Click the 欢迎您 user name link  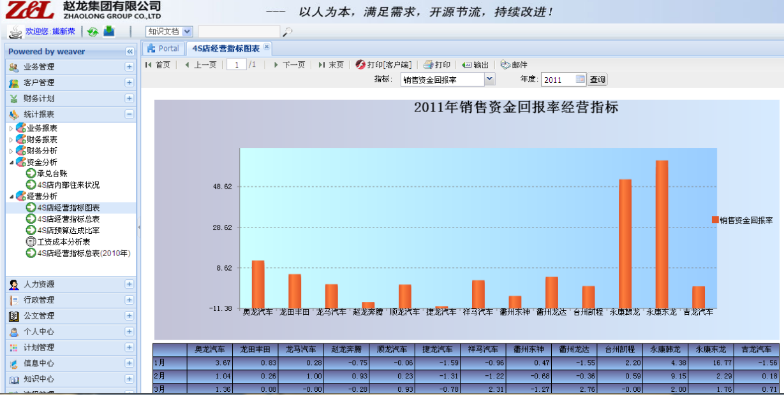pyautogui.click(x=50, y=31)
